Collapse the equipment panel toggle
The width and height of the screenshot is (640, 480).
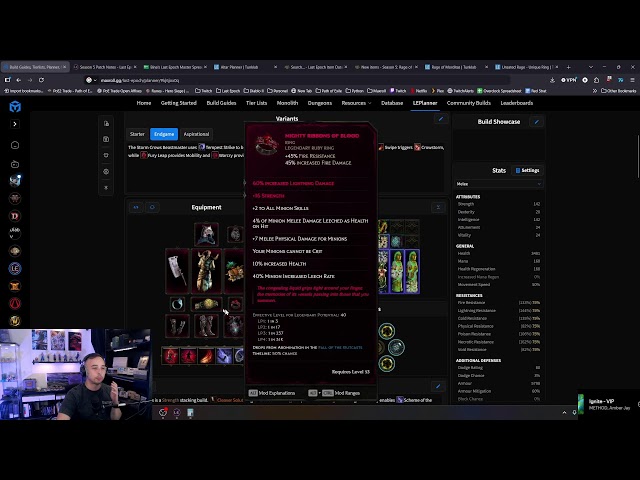(438, 207)
